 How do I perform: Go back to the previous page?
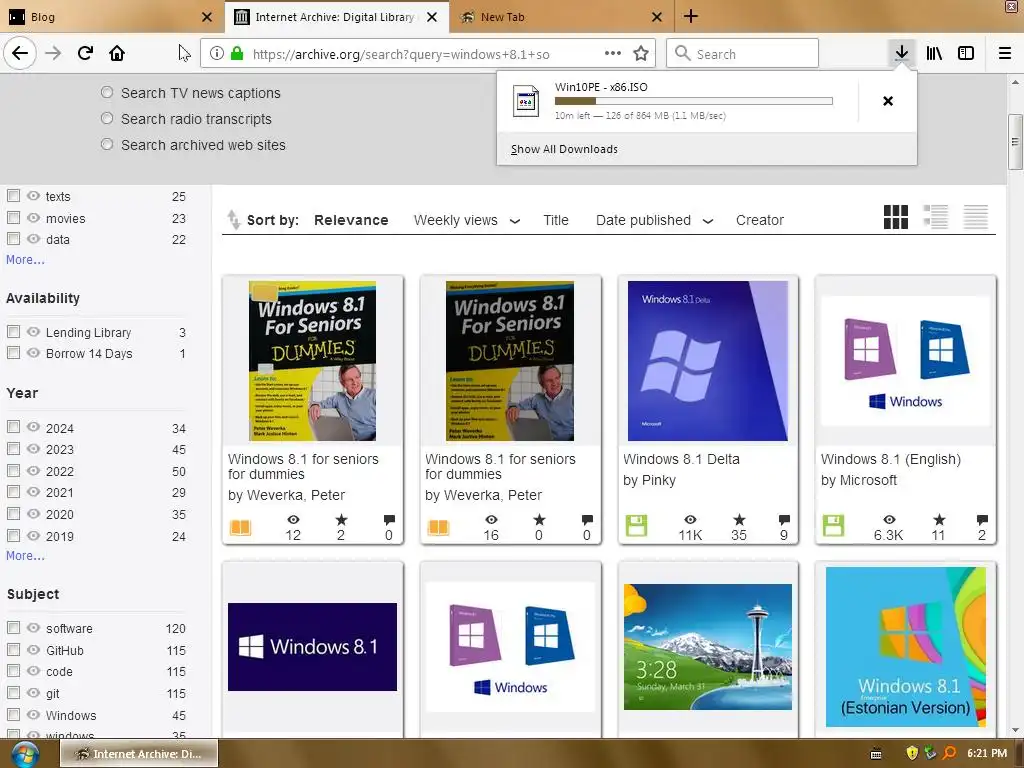(20, 53)
